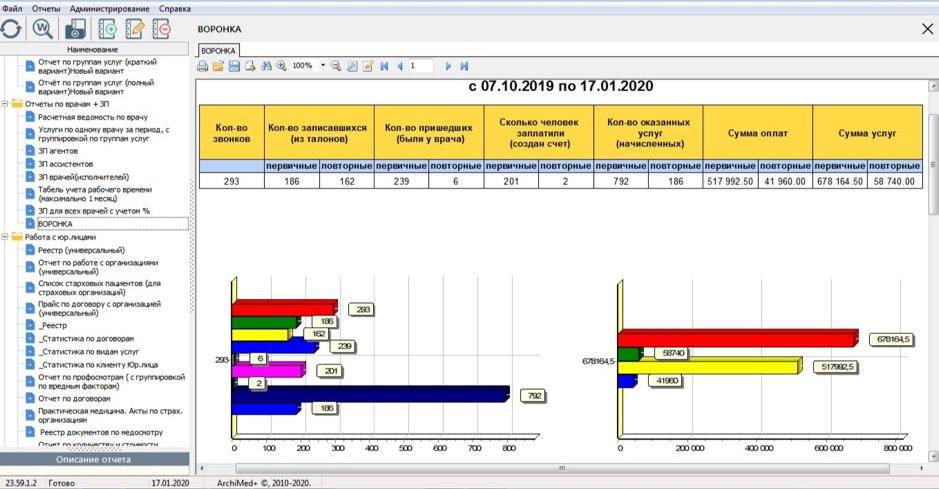The image size is (939, 489).
Task: Export report using page with arrow icon
Action: click(x=250, y=66)
